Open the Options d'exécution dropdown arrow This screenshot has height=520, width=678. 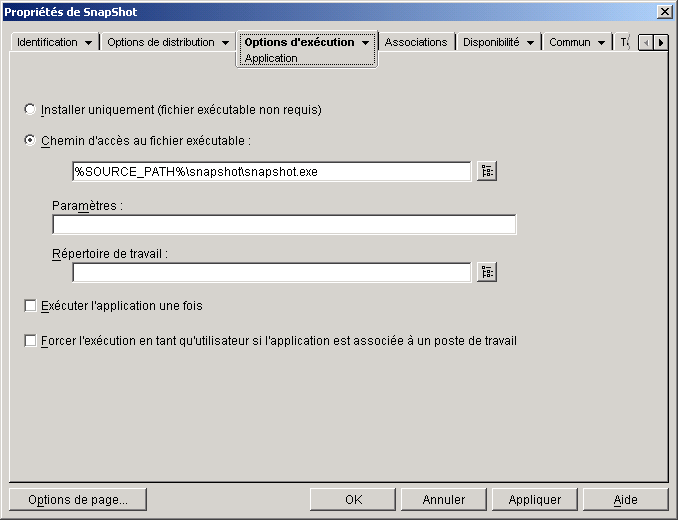coord(365,43)
